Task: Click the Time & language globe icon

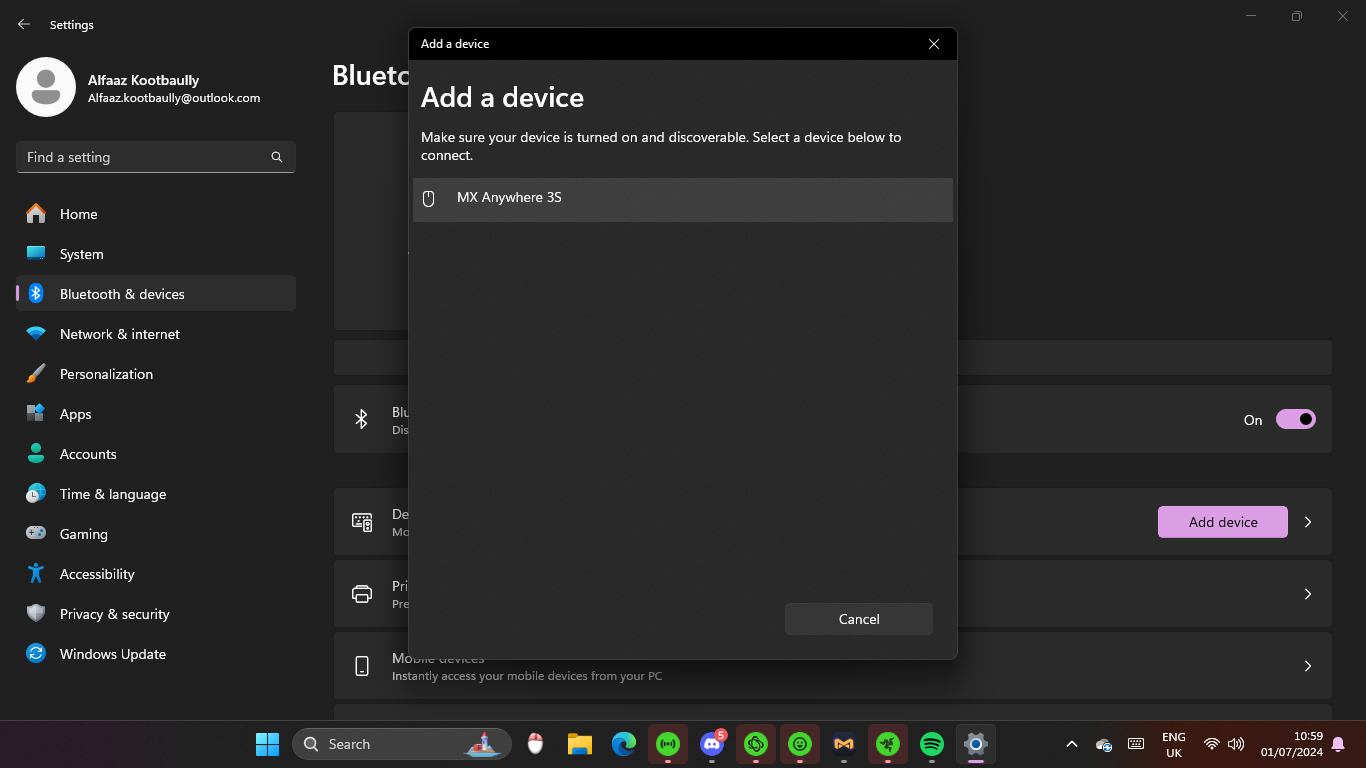Action: pos(36,494)
